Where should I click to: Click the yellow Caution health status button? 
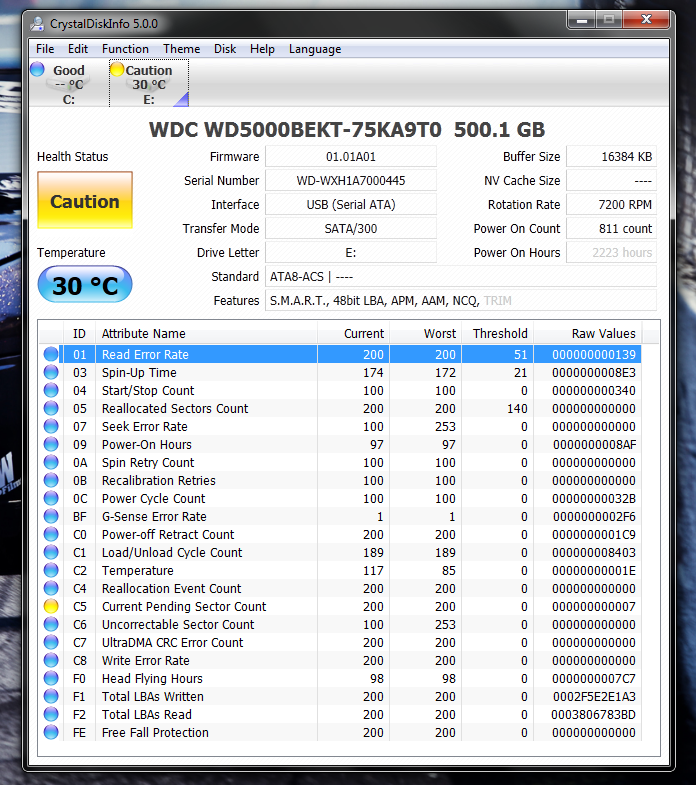click(x=85, y=200)
